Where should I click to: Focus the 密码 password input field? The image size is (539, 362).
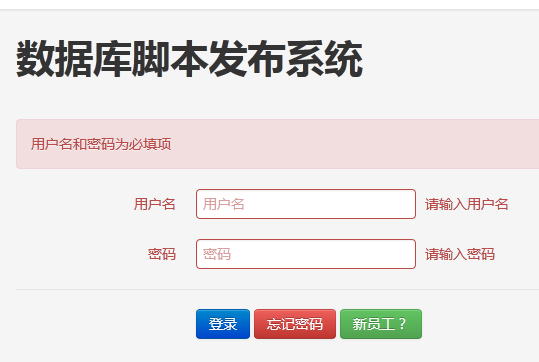[306, 254]
